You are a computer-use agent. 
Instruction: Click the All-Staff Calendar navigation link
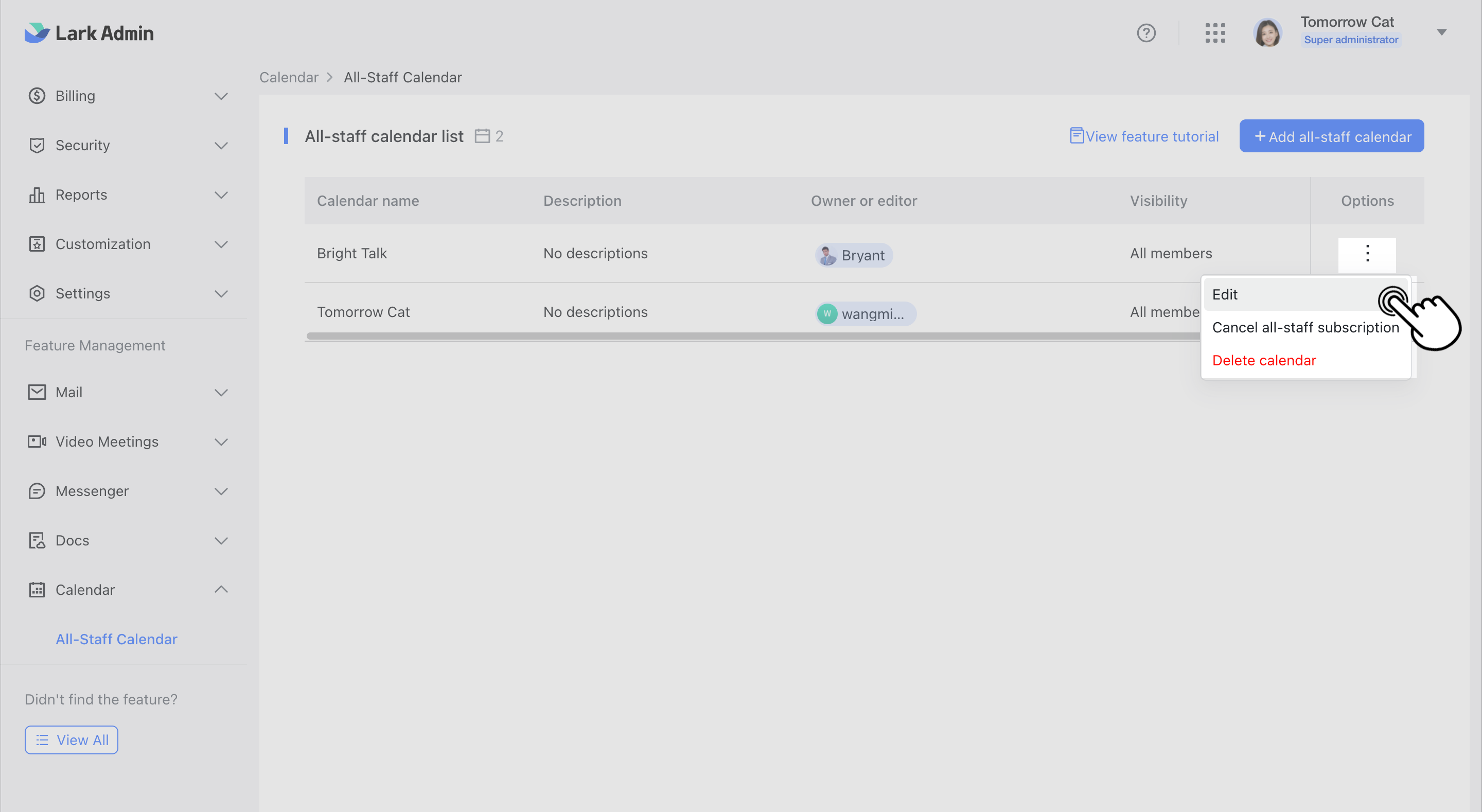[116, 639]
